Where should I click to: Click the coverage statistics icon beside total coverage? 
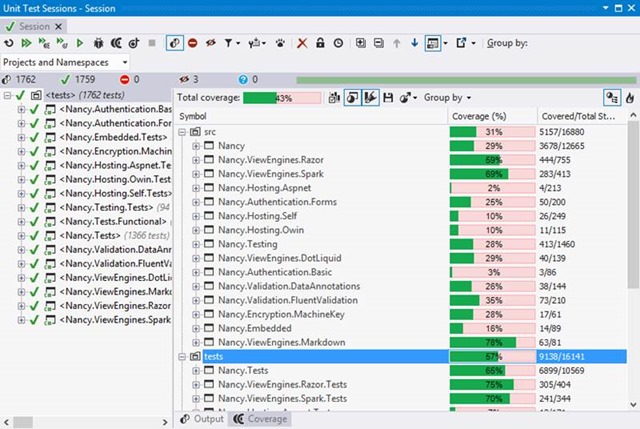[334, 98]
